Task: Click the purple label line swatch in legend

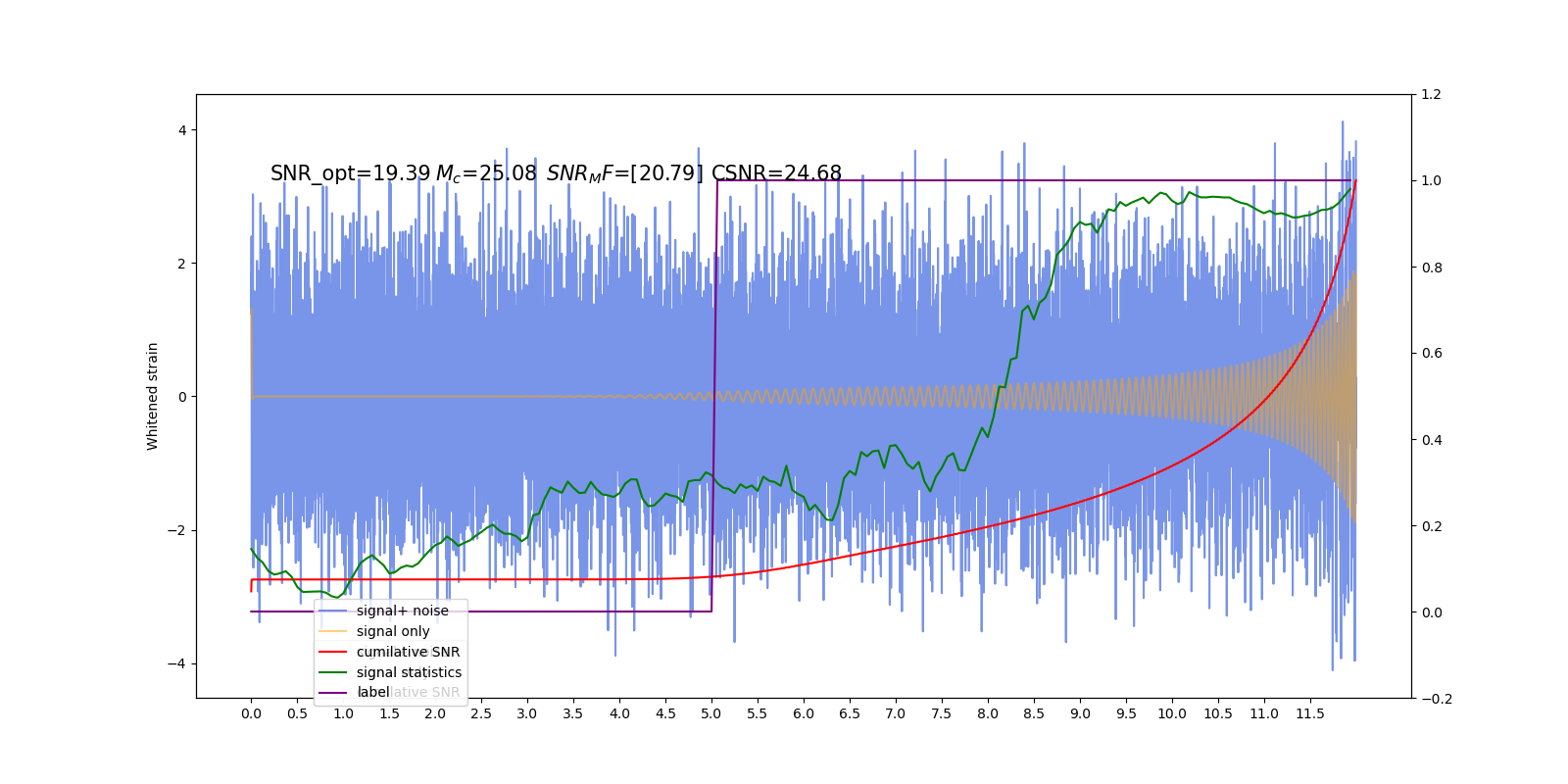Action: (333, 692)
